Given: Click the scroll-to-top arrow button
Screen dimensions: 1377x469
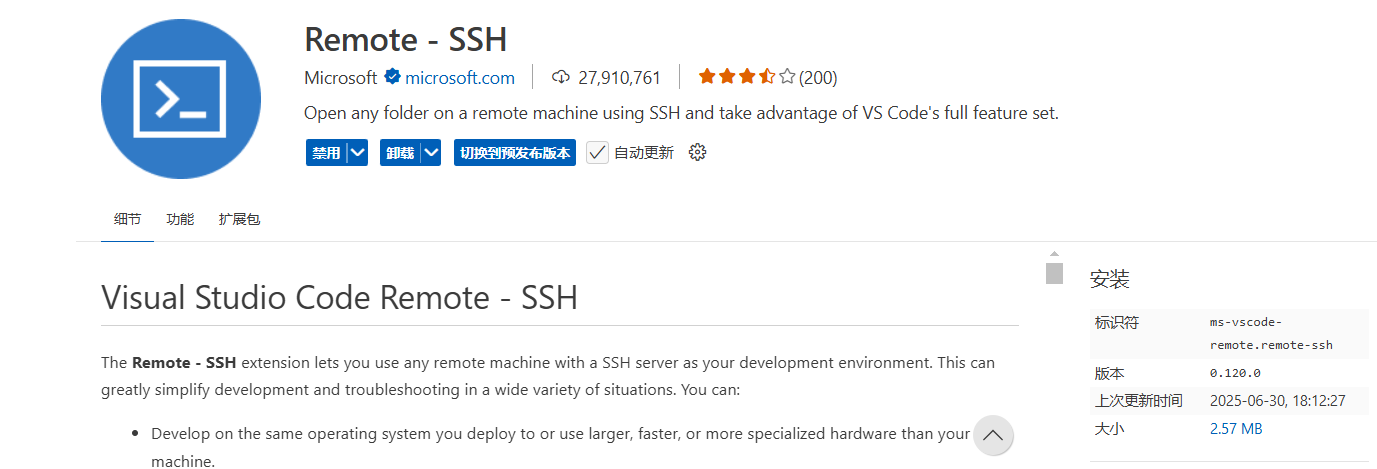Looking at the screenshot, I should (993, 435).
